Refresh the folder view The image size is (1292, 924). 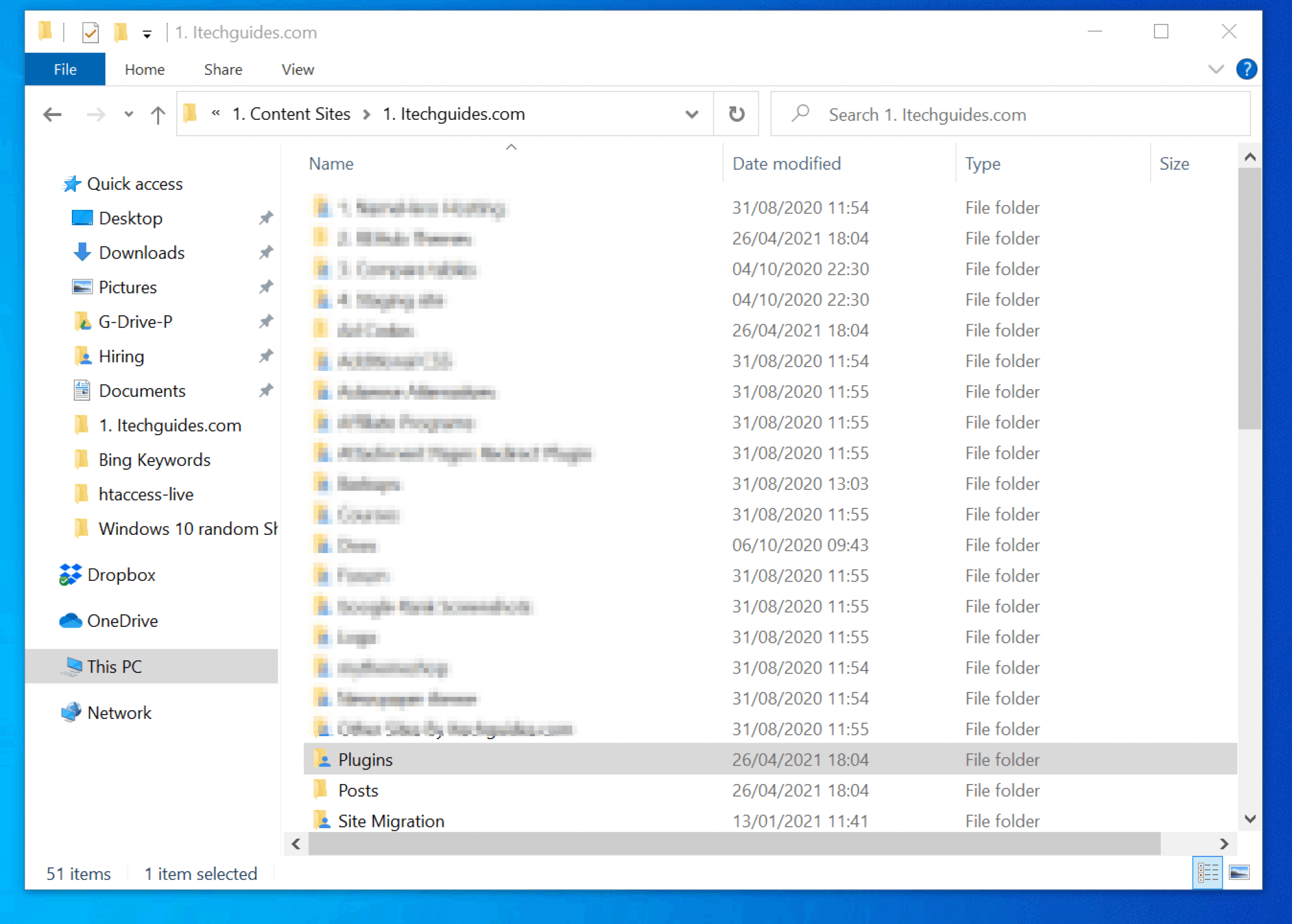tap(736, 114)
